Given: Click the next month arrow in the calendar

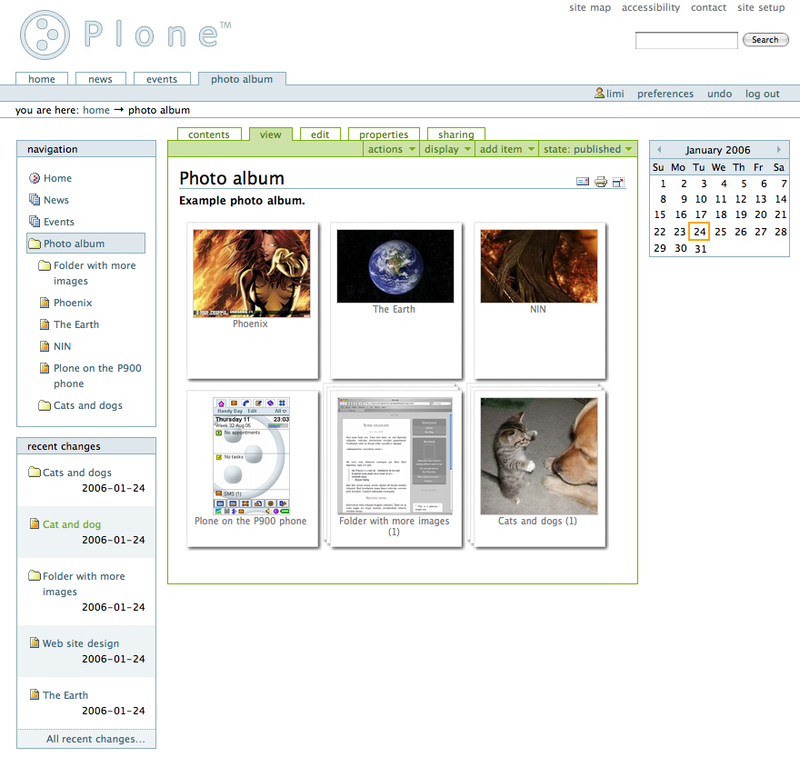Looking at the screenshot, I should coord(778,149).
